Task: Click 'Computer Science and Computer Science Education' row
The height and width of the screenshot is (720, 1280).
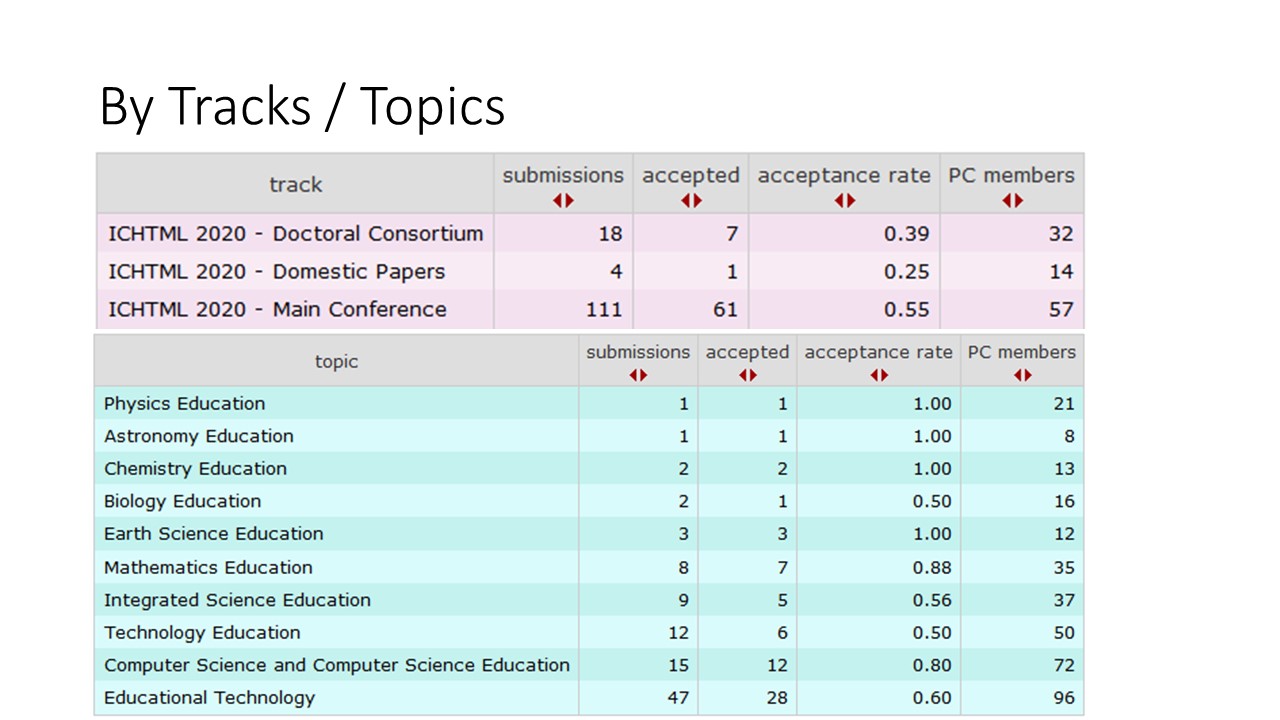Action: click(589, 665)
